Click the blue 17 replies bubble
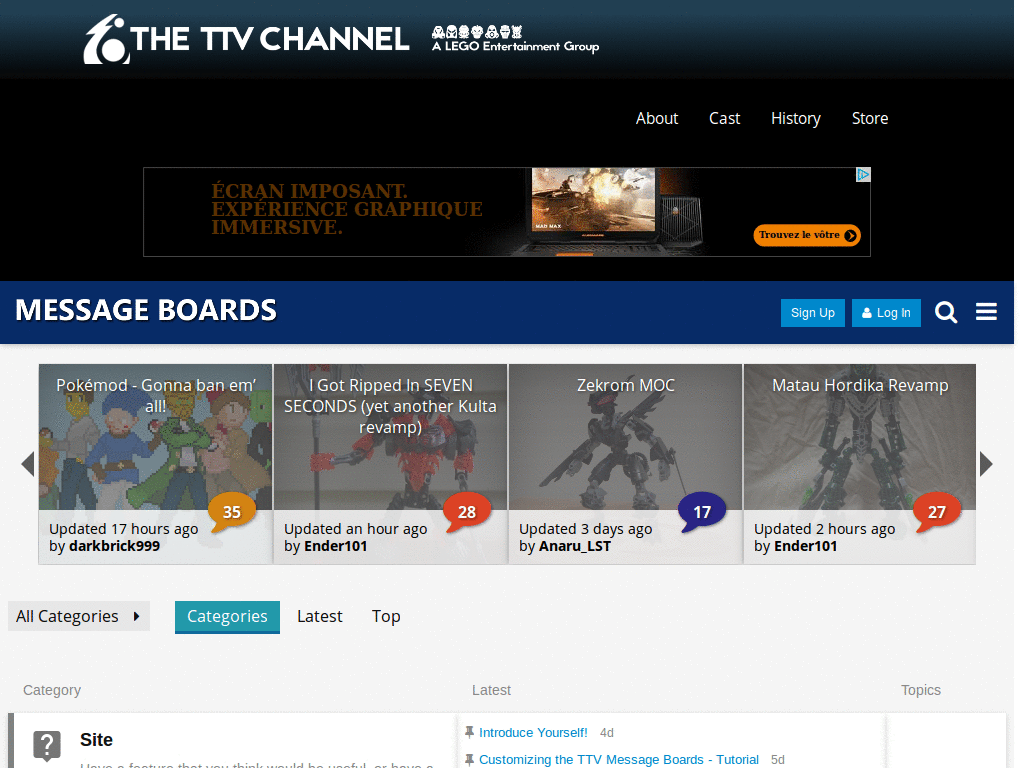This screenshot has width=1024, height=768. point(701,512)
